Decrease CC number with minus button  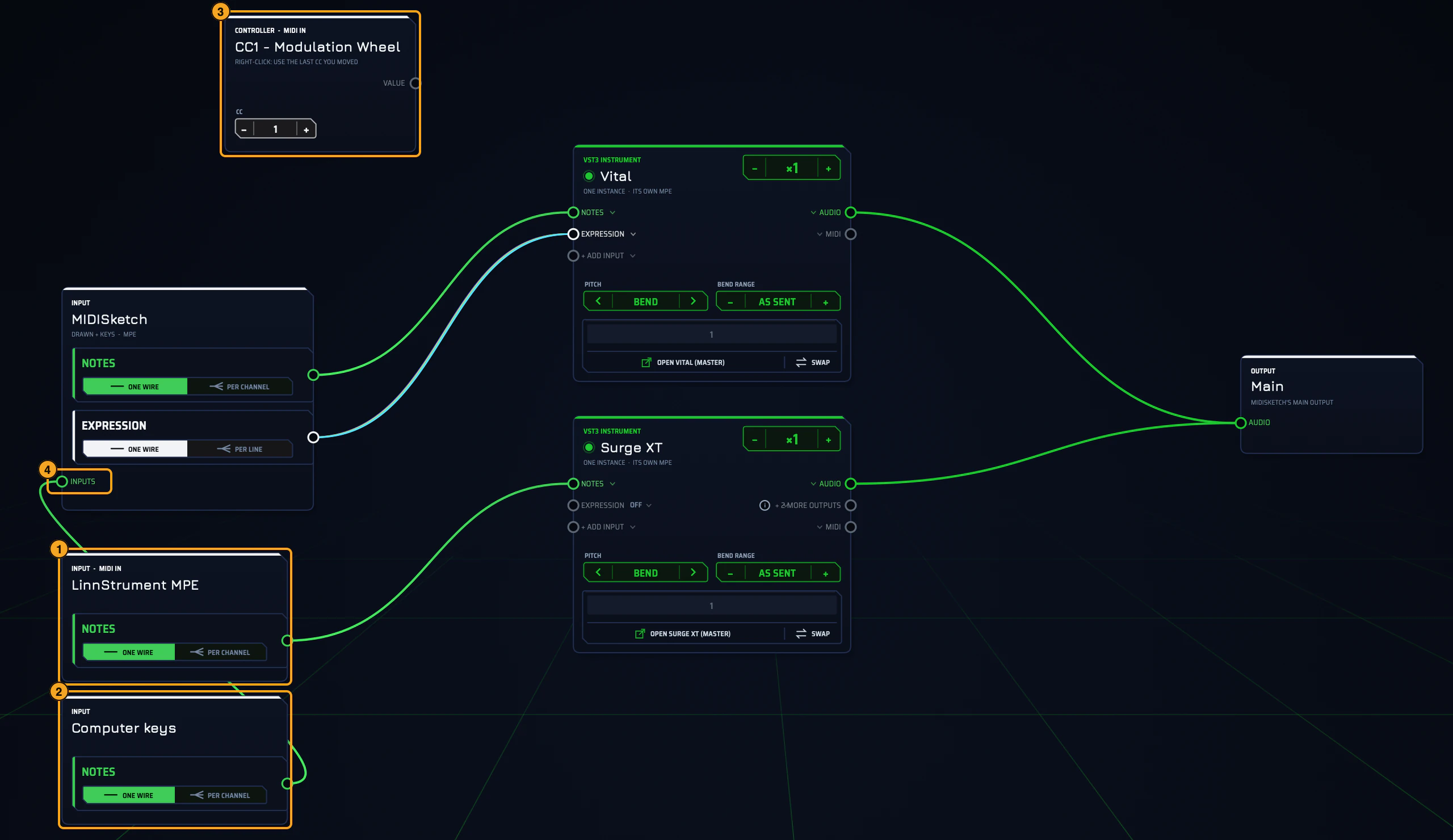click(x=245, y=129)
